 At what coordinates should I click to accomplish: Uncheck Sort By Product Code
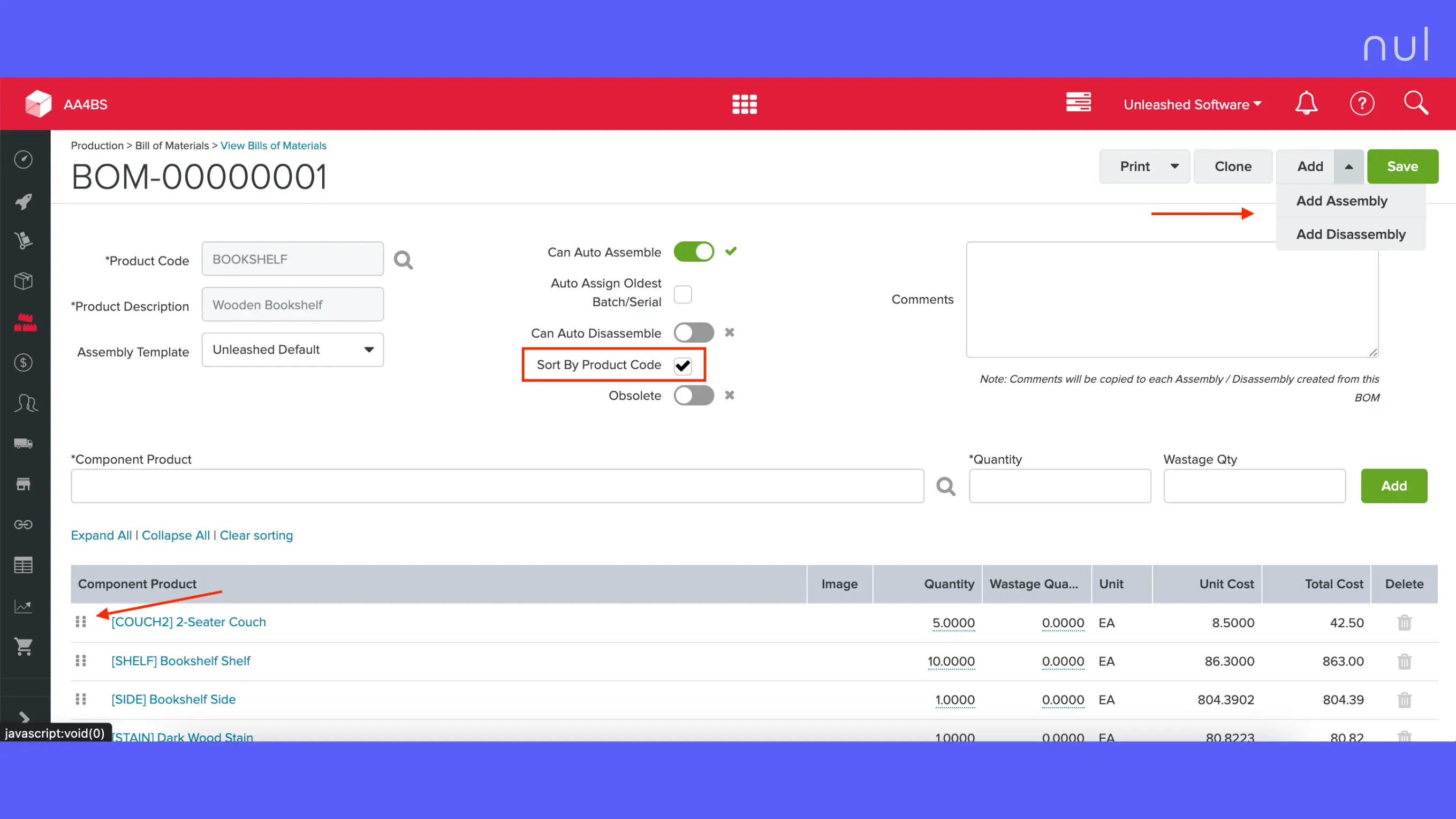(683, 366)
